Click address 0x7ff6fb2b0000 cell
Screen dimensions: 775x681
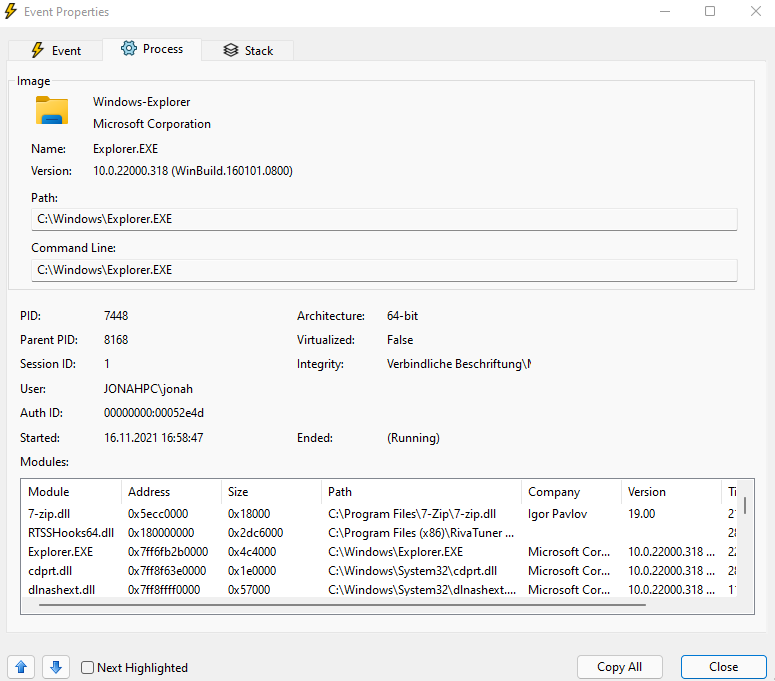168,552
